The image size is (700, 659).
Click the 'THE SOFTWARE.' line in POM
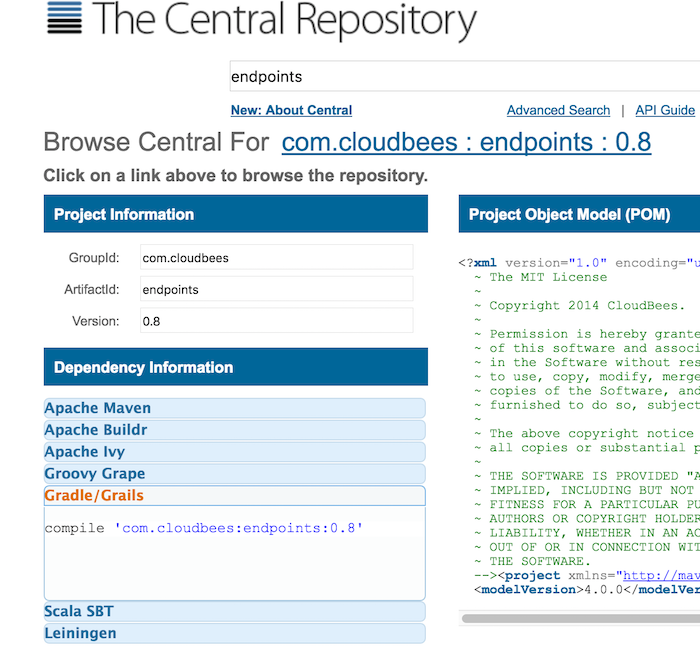(540, 561)
